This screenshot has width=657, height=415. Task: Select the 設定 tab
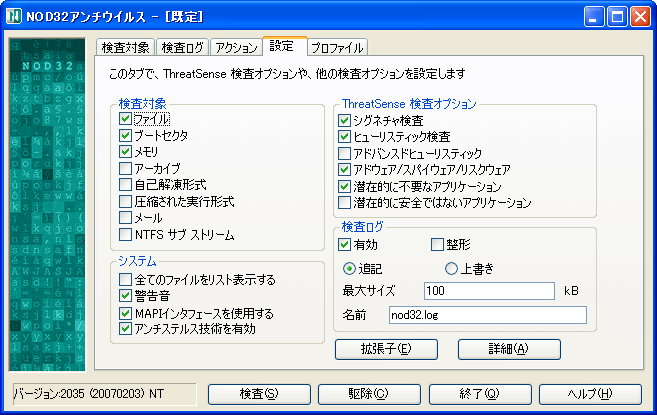[285, 46]
